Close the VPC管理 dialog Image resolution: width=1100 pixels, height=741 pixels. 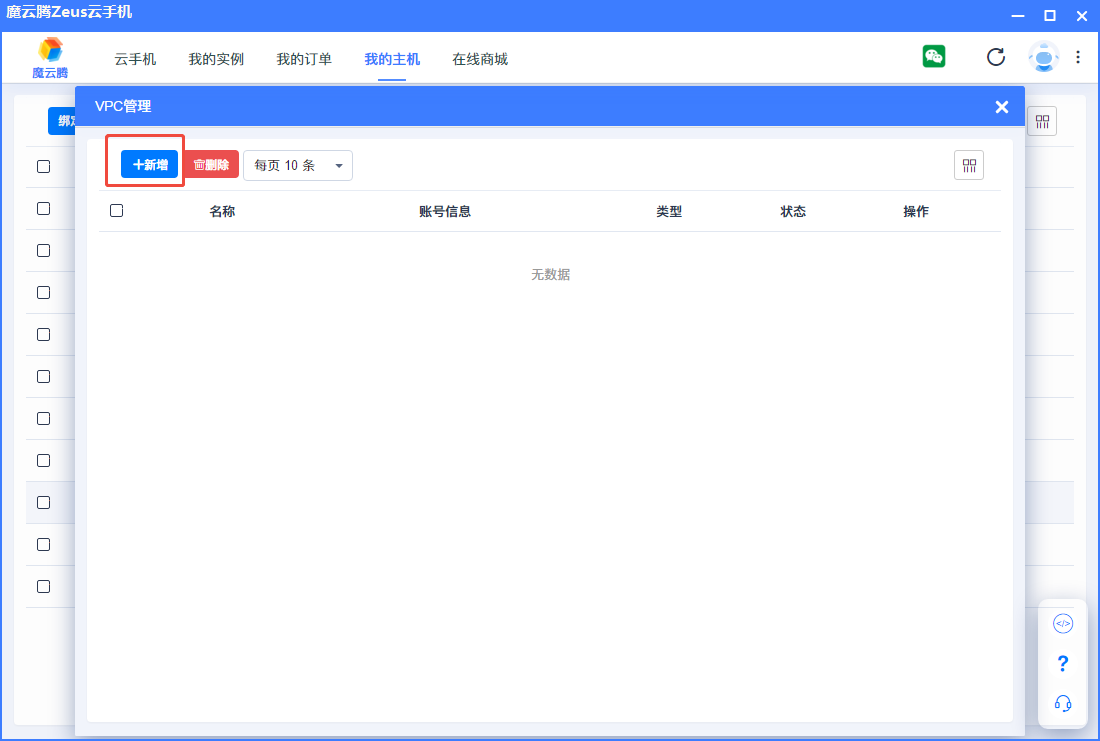pos(1001,107)
